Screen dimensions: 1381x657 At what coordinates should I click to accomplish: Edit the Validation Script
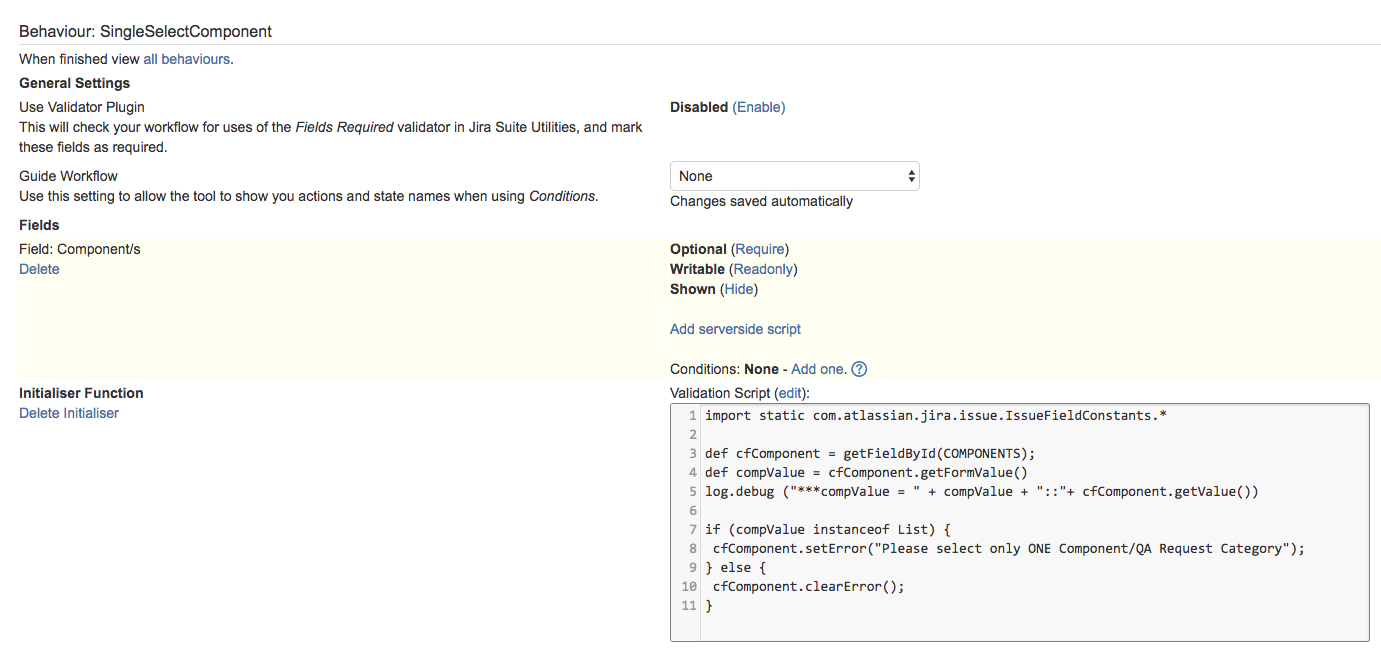[790, 393]
